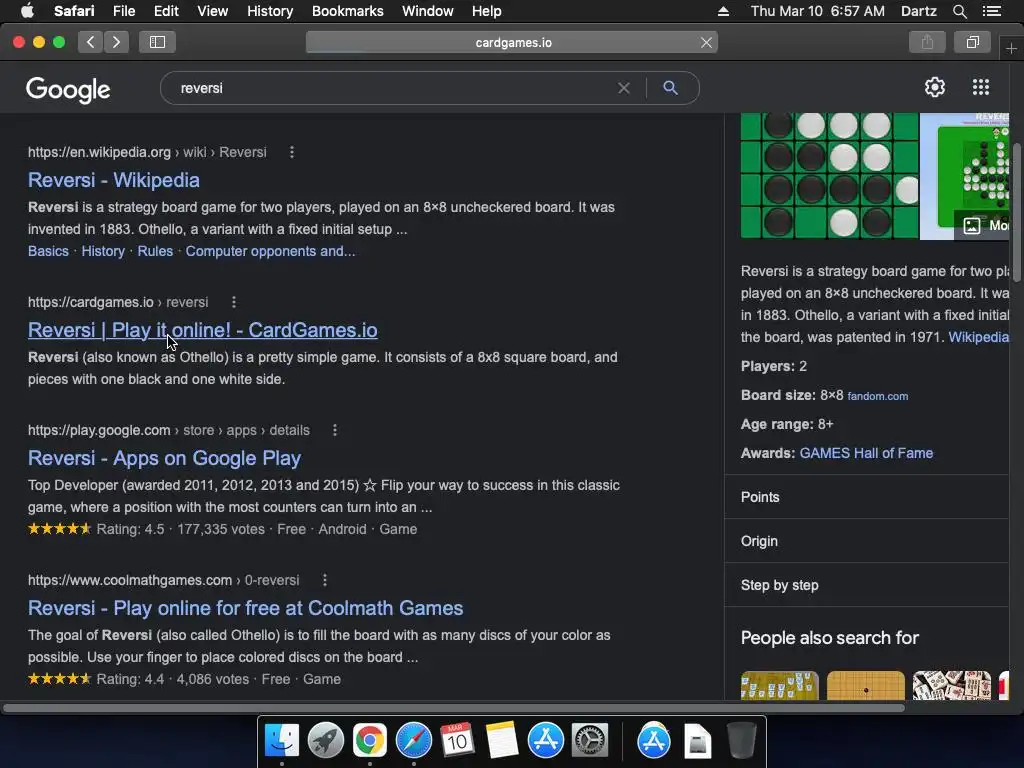Open the Edit menu
The width and height of the screenshot is (1024, 768).
pos(166,11)
